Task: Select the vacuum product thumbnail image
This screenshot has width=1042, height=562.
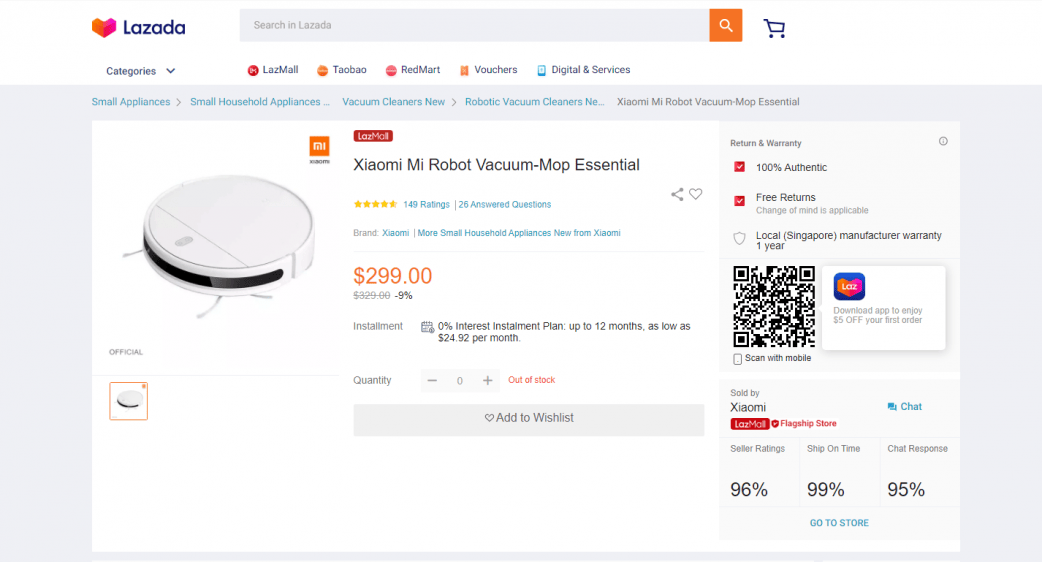Action: (x=128, y=401)
